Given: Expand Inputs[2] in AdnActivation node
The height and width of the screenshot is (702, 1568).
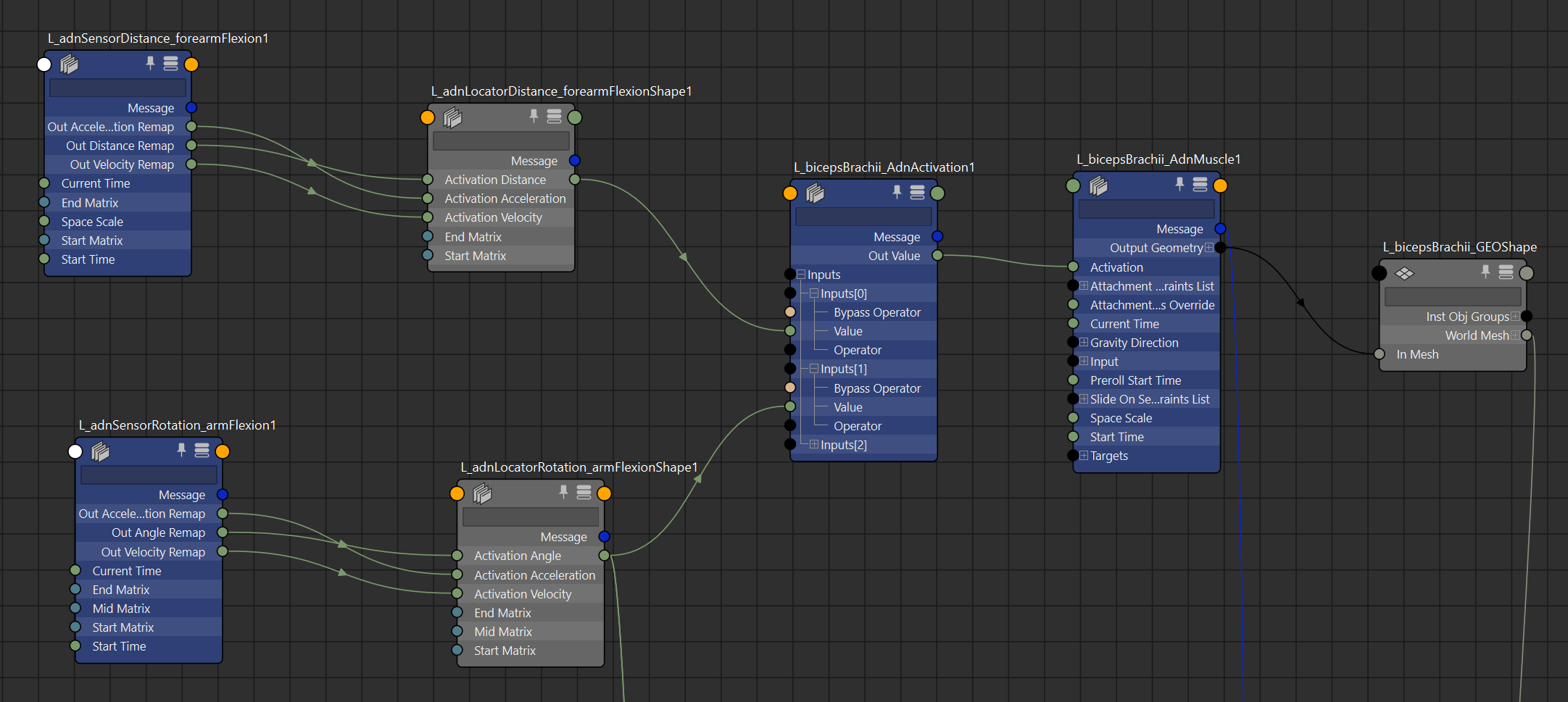Looking at the screenshot, I should point(814,445).
